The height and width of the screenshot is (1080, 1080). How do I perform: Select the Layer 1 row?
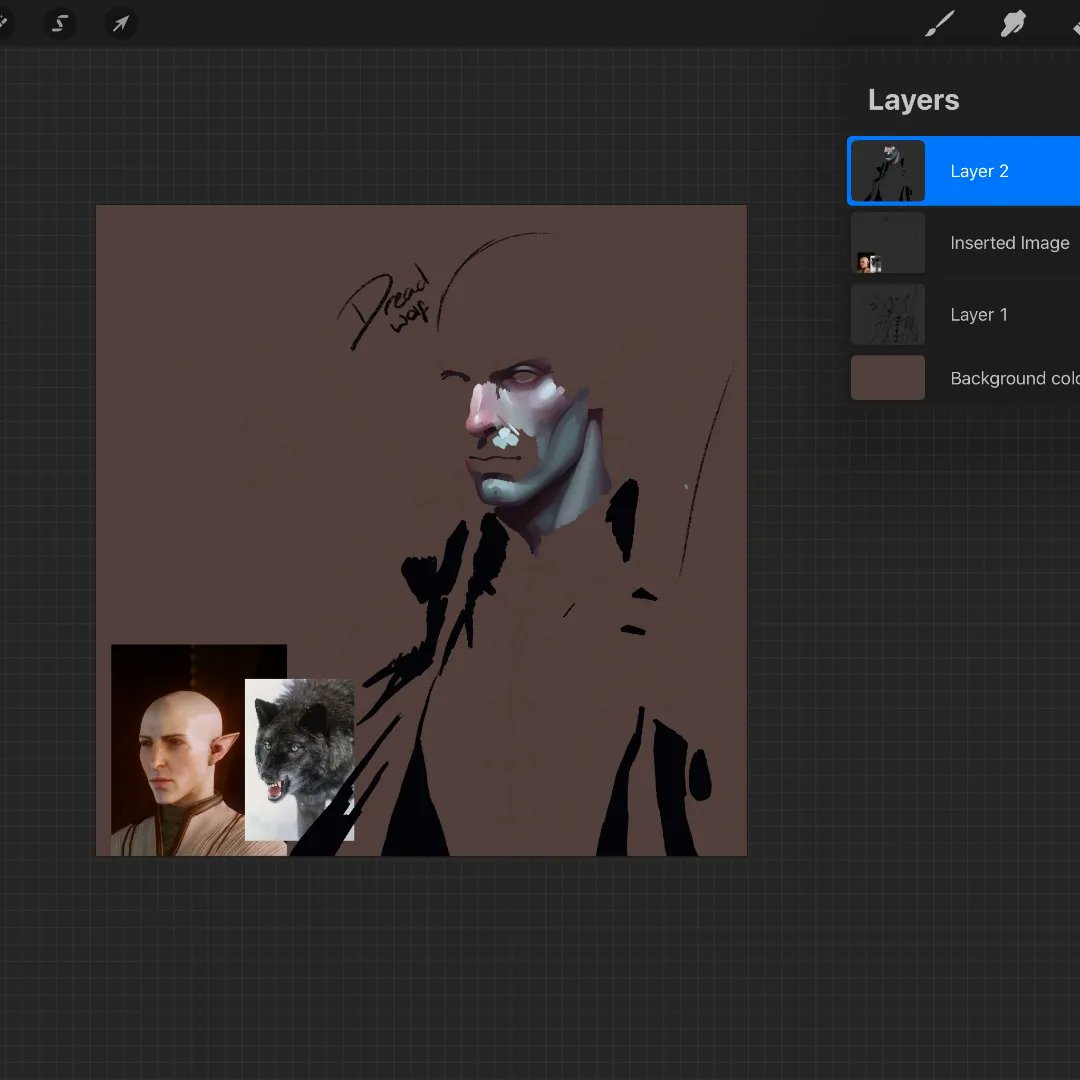(964, 314)
